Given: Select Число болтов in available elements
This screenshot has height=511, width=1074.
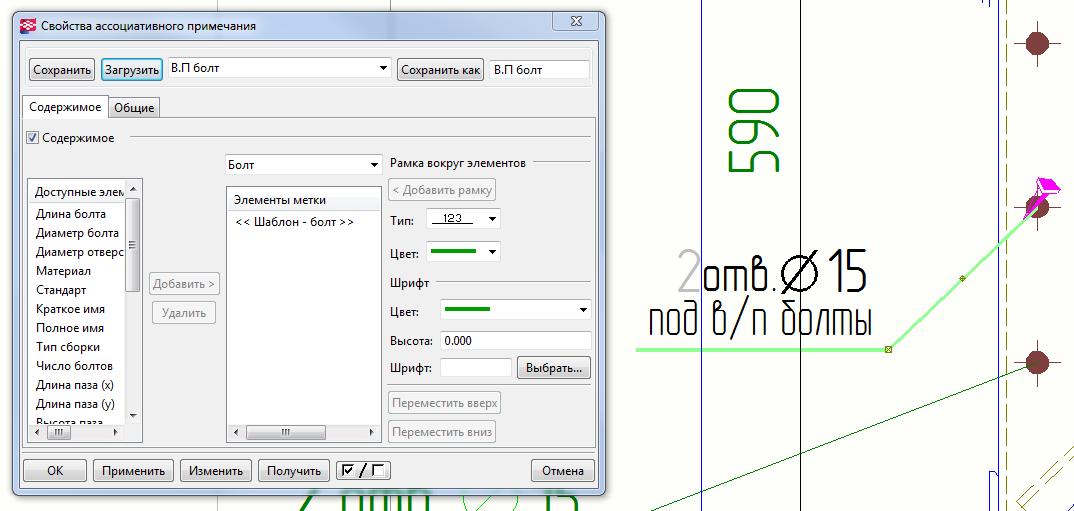Looking at the screenshot, I should pos(74,366).
